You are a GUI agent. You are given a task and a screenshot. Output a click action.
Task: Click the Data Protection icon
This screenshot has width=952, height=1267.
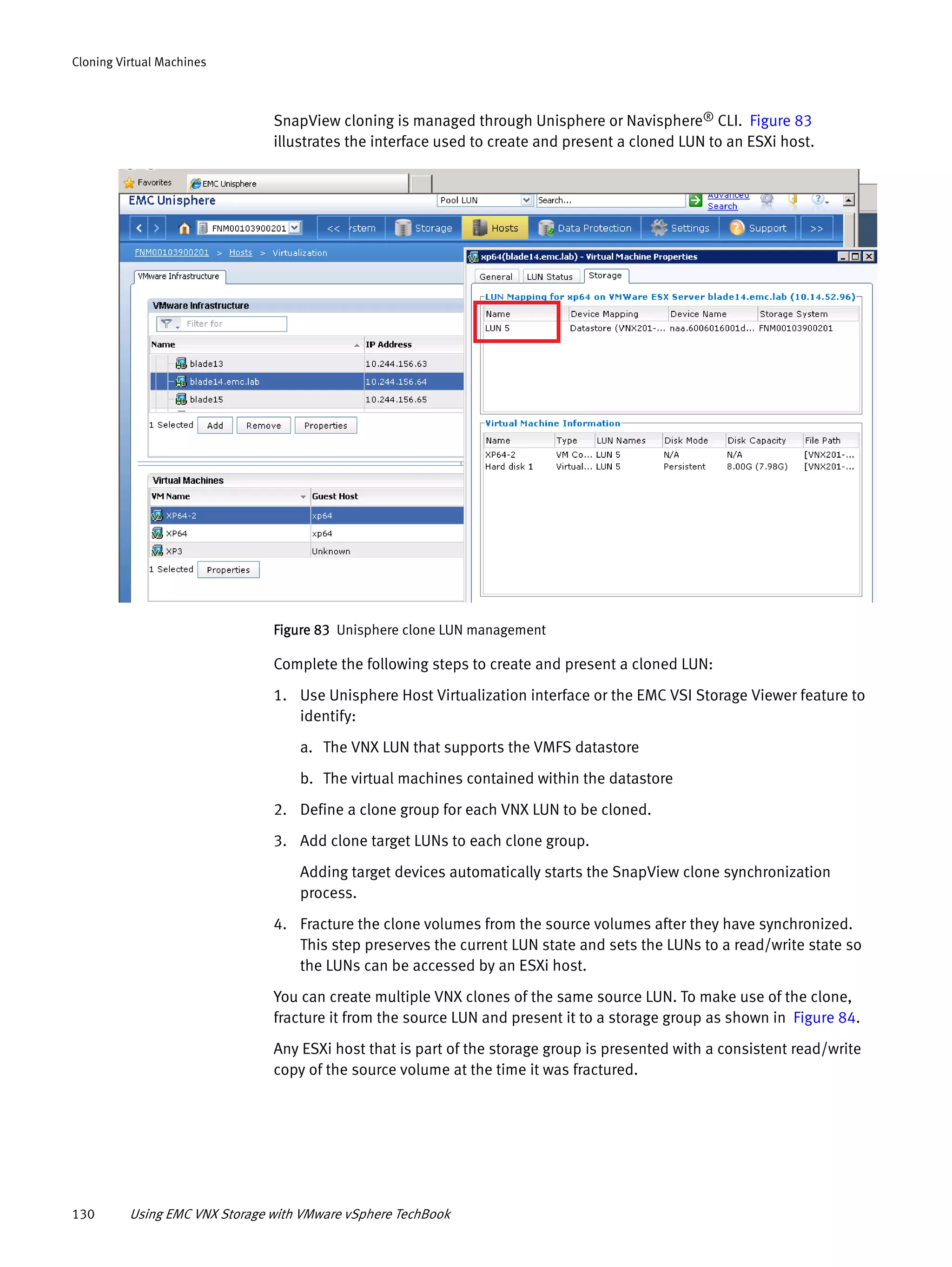tap(546, 228)
